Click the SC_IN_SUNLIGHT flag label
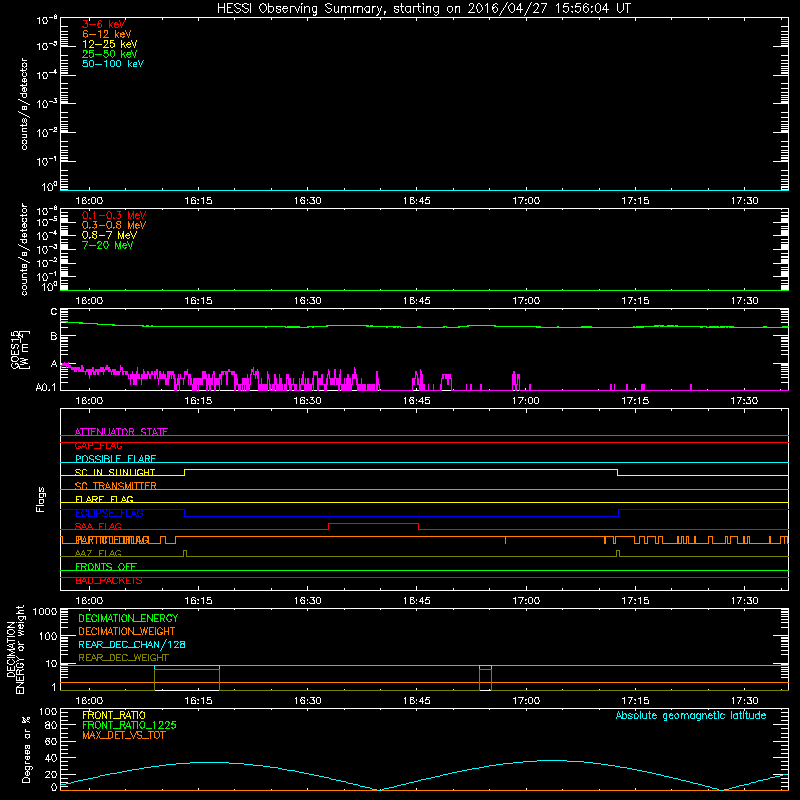800x800 pixels. pos(115,472)
